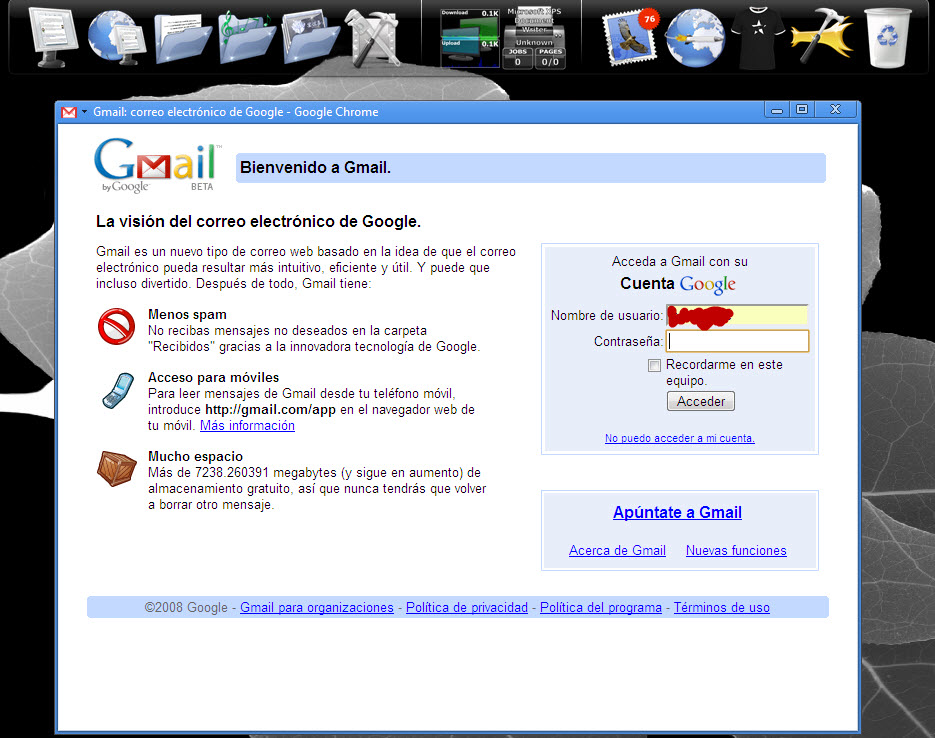Open the pictures folder in the dock
Image resolution: width=935 pixels, height=738 pixels.
coord(310,38)
